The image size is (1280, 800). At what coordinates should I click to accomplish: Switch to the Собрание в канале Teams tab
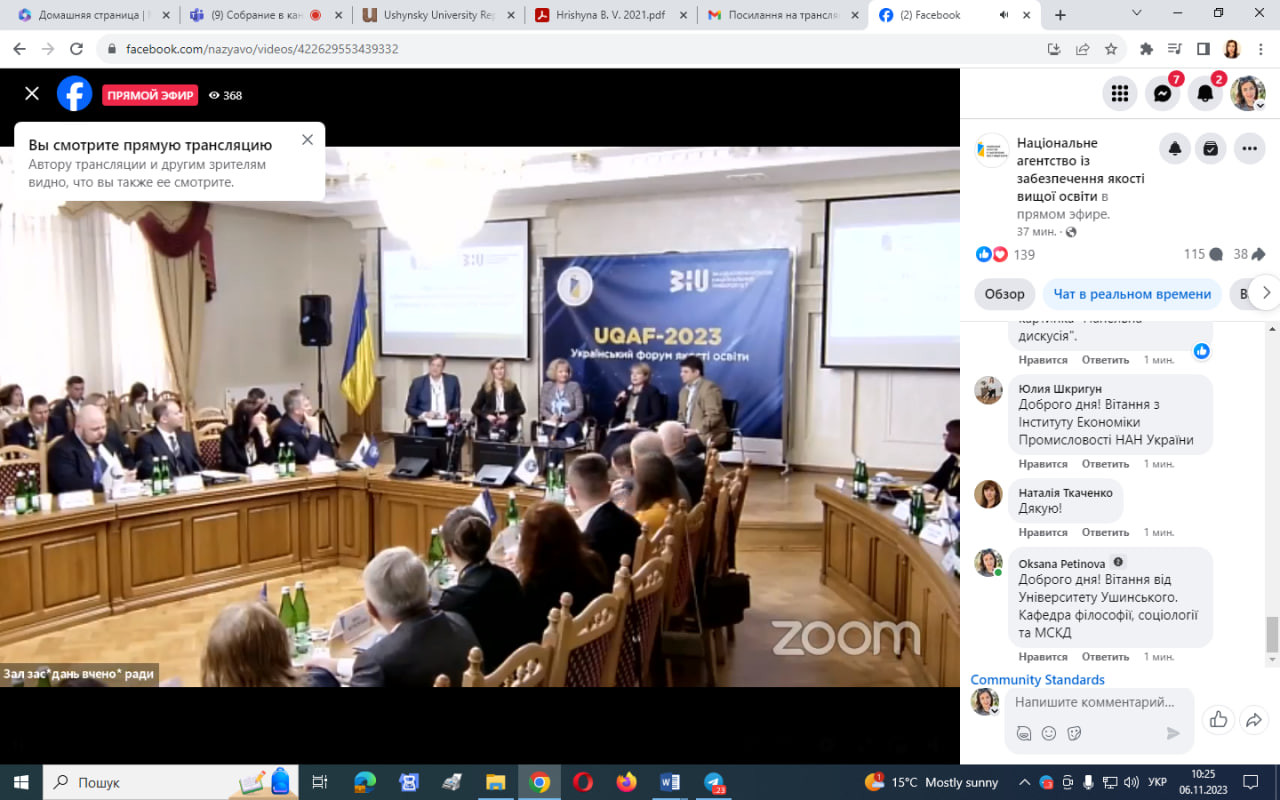pyautogui.click(x=265, y=15)
